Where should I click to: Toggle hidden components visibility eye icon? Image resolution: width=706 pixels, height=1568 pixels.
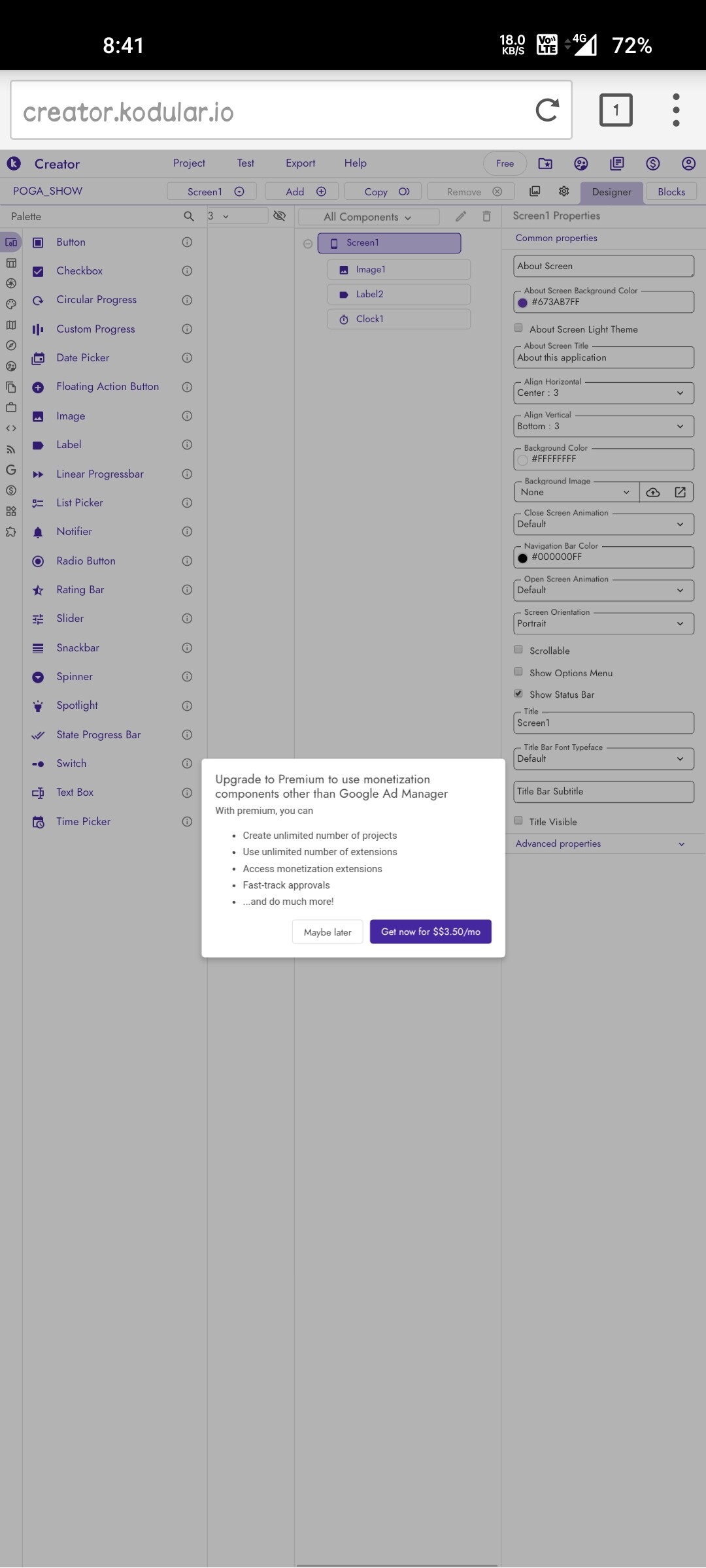click(x=280, y=216)
